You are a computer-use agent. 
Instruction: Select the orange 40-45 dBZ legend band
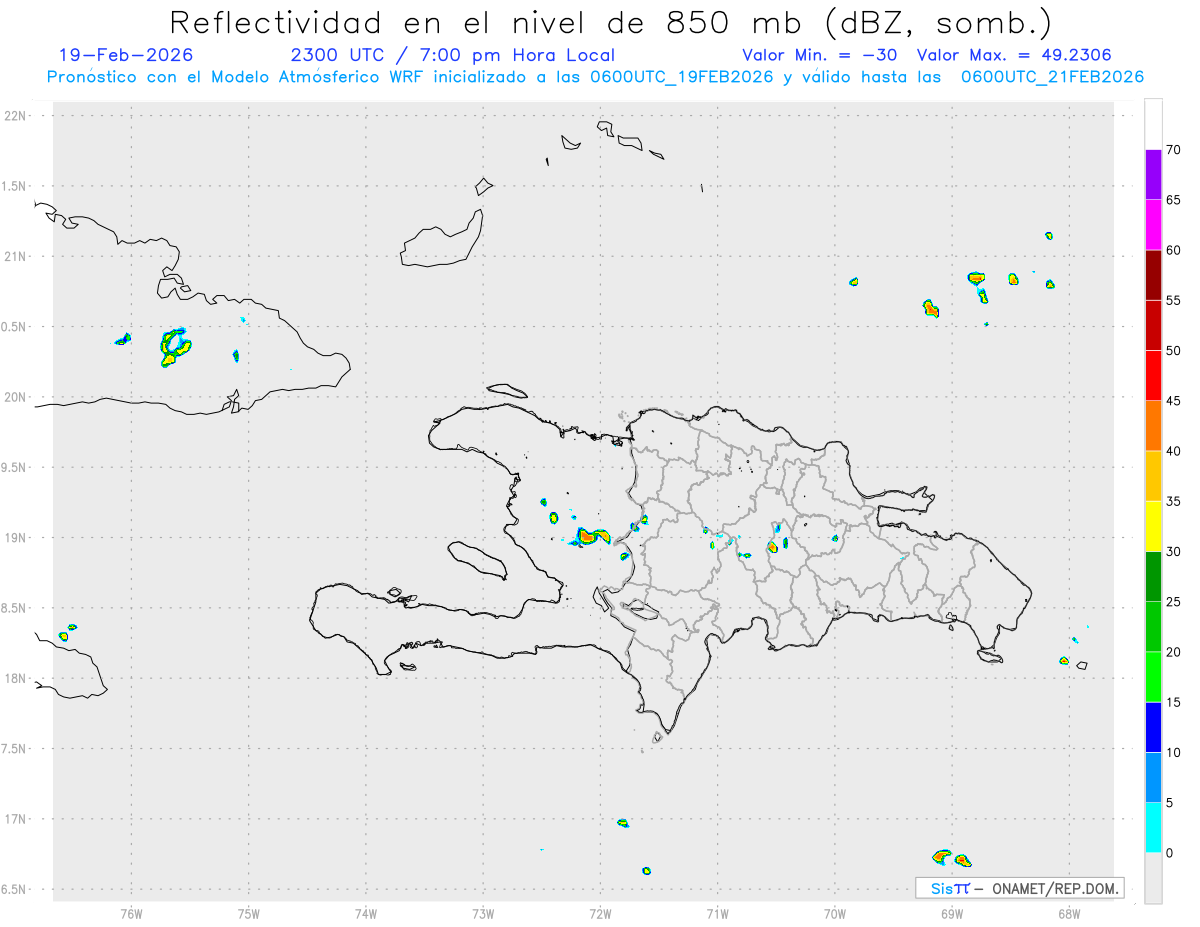(x=1153, y=426)
